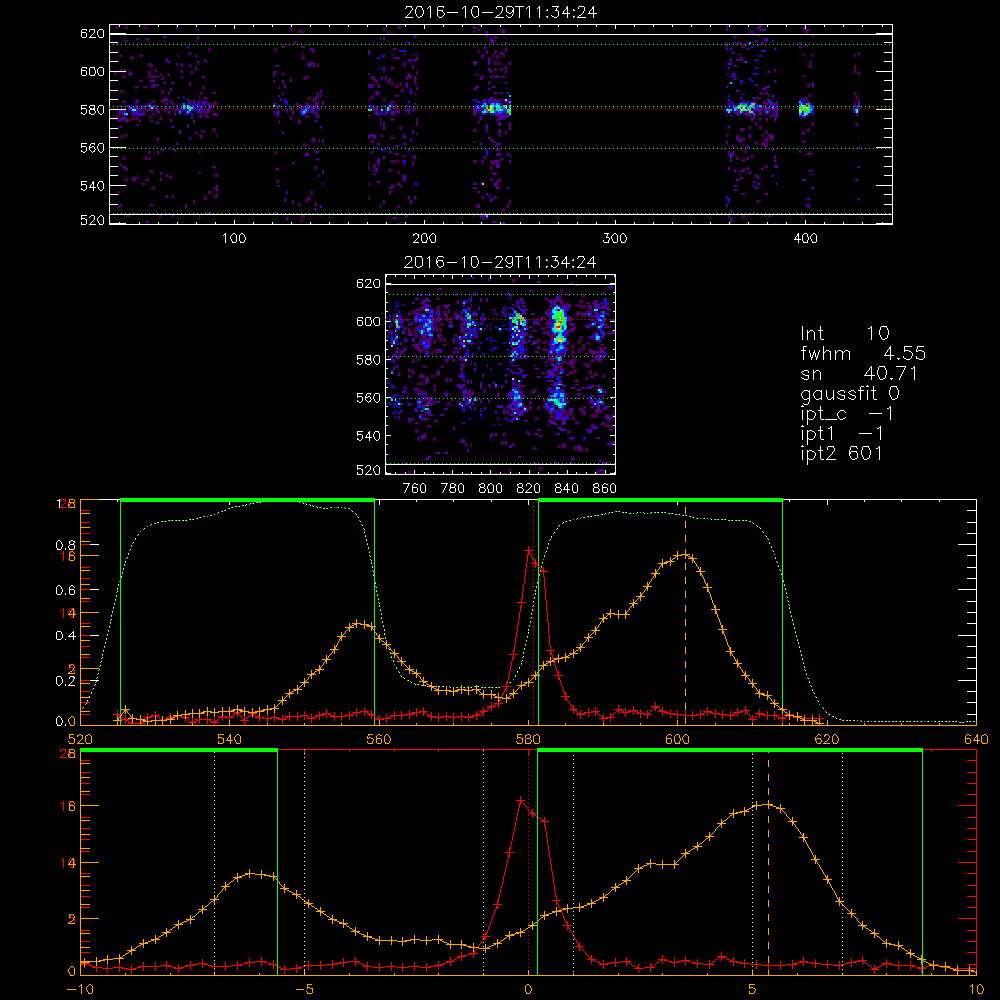Click x-axis label 200 on top spectrogram
The height and width of the screenshot is (1000, 1000).
(424, 239)
